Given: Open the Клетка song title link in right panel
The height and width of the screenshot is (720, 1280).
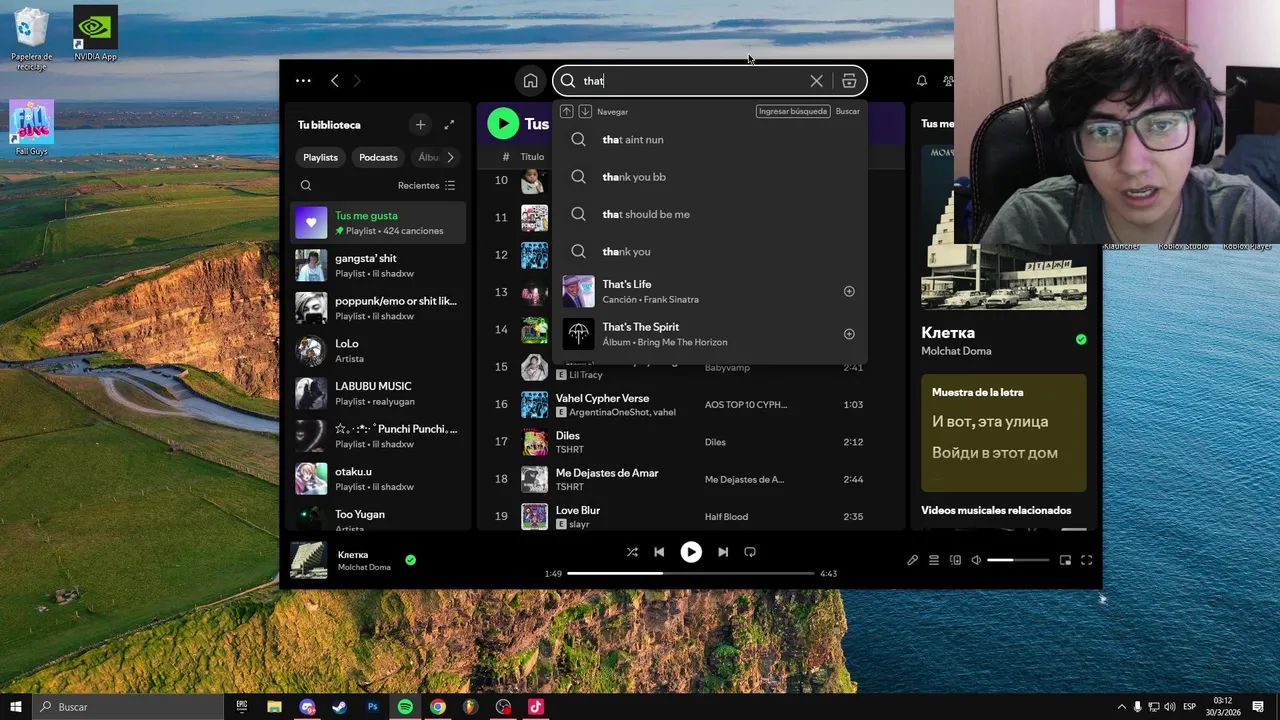Looking at the screenshot, I should pyautogui.click(x=948, y=333).
